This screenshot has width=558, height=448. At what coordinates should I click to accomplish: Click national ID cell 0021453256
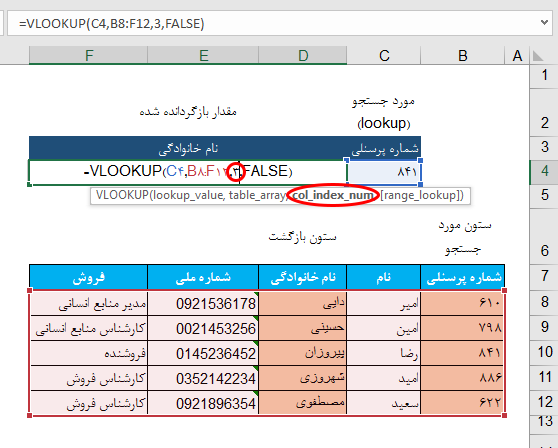pyautogui.click(x=203, y=328)
